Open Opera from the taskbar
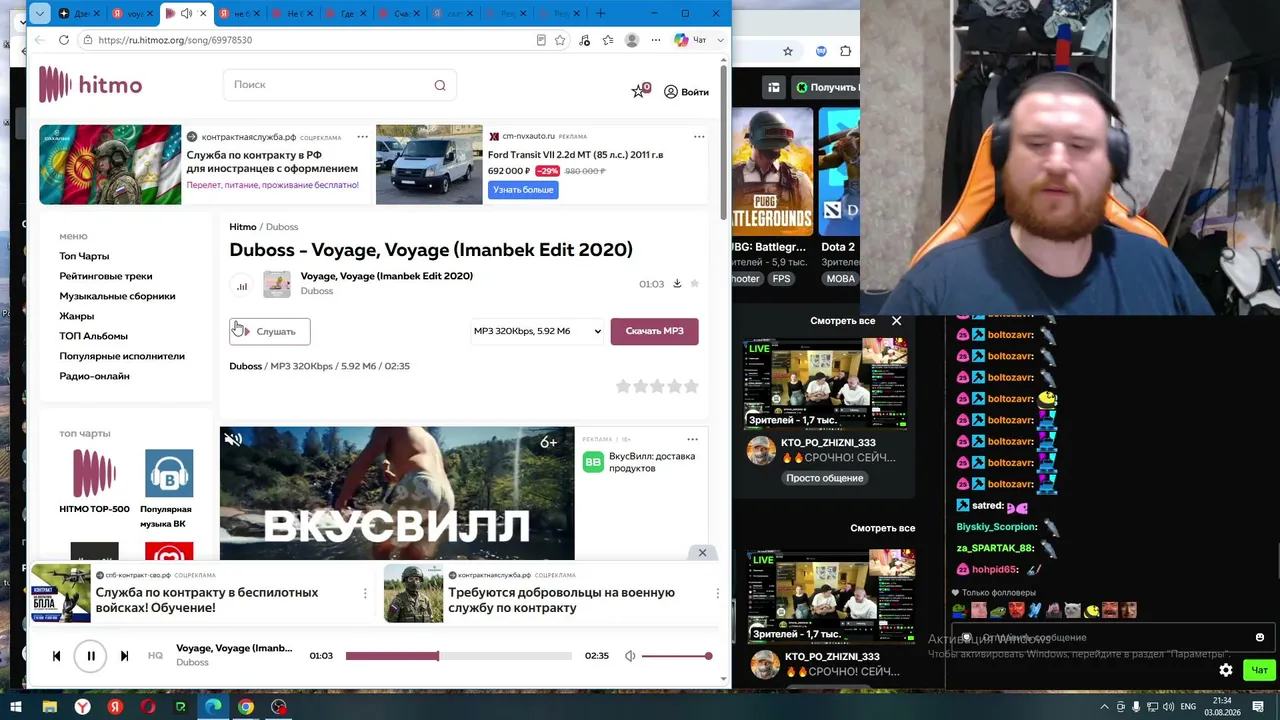The width and height of the screenshot is (1280, 720). click(148, 707)
